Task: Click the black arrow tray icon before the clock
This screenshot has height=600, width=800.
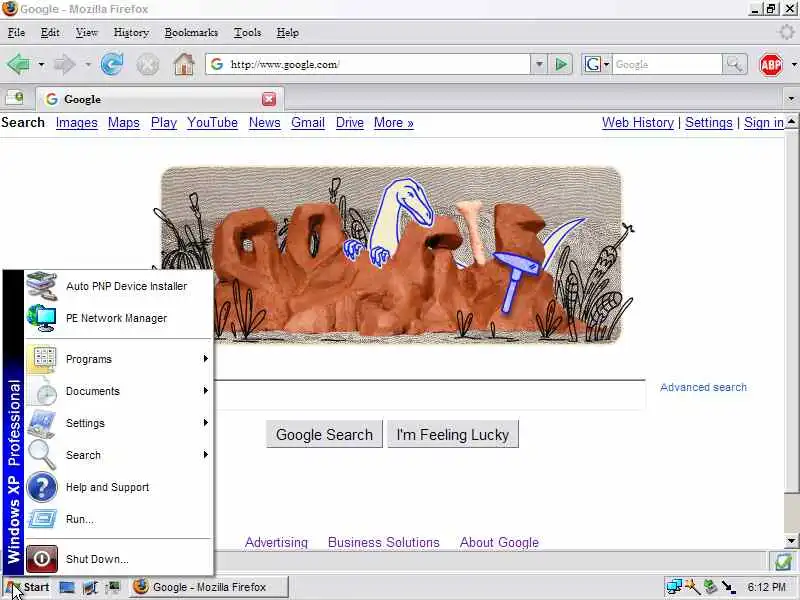Action: pos(729,587)
